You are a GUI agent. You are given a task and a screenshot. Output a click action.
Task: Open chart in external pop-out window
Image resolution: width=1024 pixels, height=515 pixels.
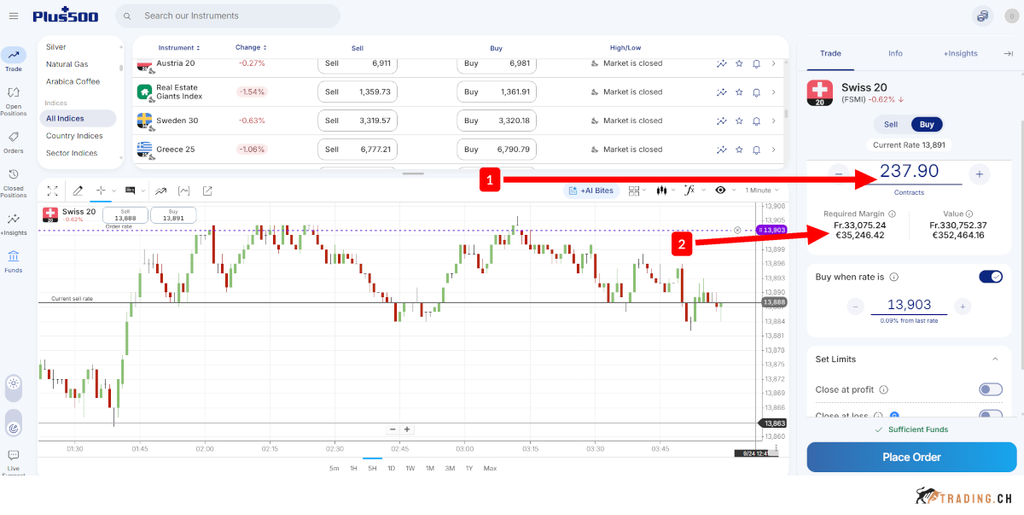[207, 191]
